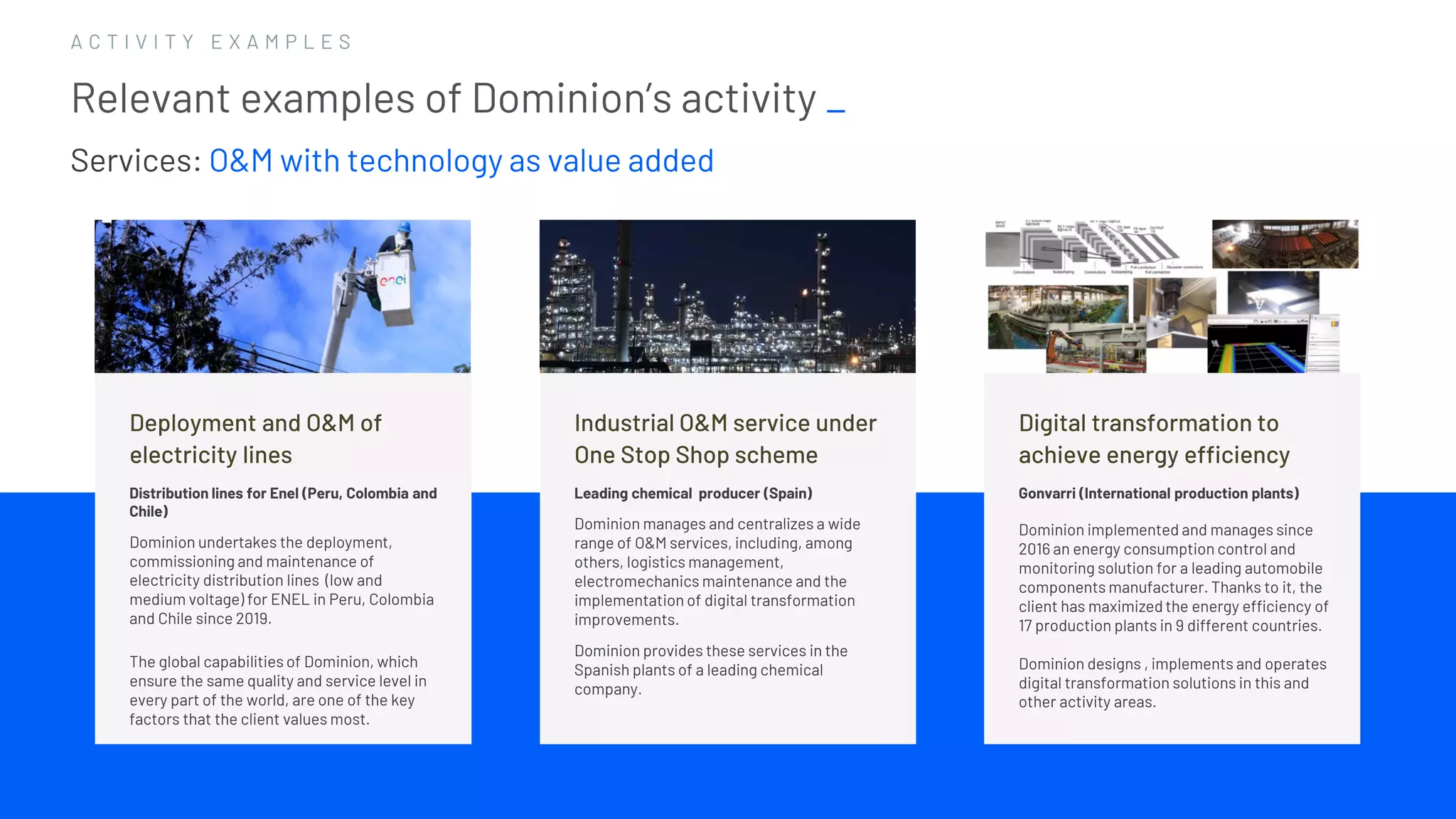Click 'Leading chemical producer (Spain)' subheading
1456x819 pixels.
[x=693, y=493]
